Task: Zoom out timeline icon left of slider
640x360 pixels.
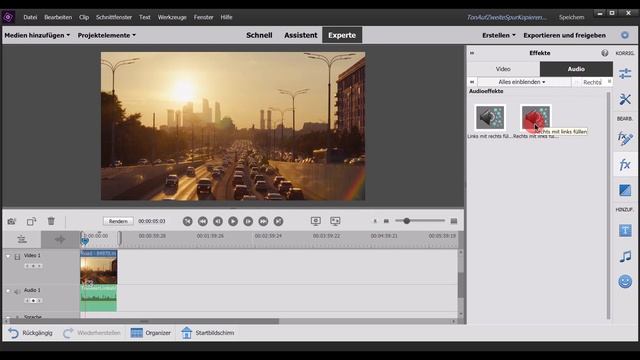Action: (x=386, y=221)
